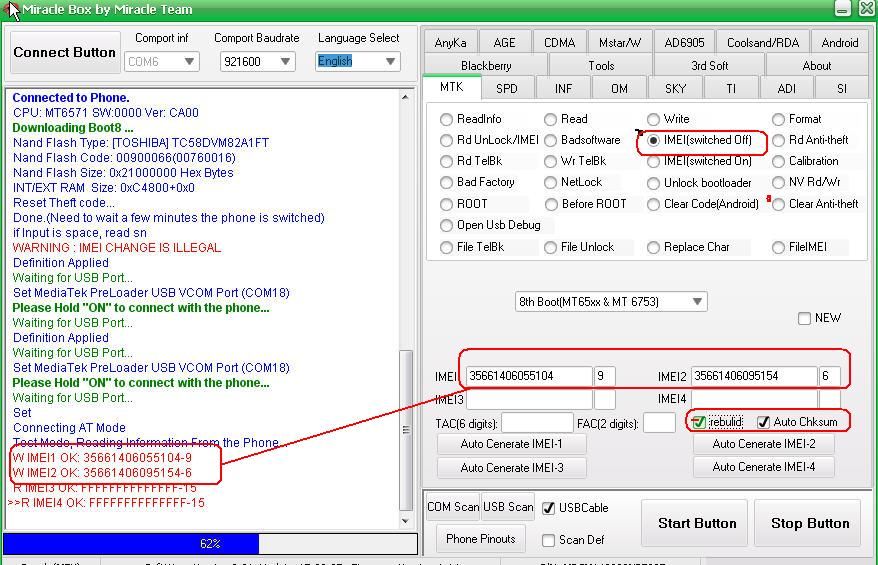
Task: Click the IMEI2 input field
Action: point(753,376)
